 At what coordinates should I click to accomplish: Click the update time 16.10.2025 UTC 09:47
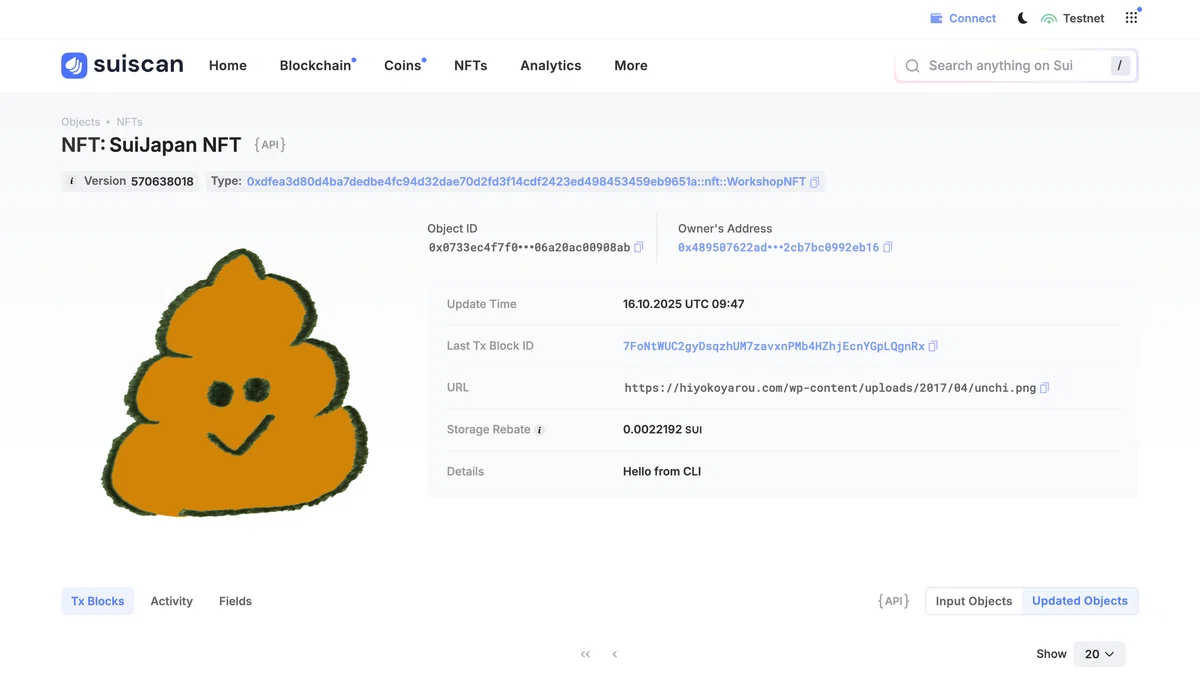[x=684, y=304]
